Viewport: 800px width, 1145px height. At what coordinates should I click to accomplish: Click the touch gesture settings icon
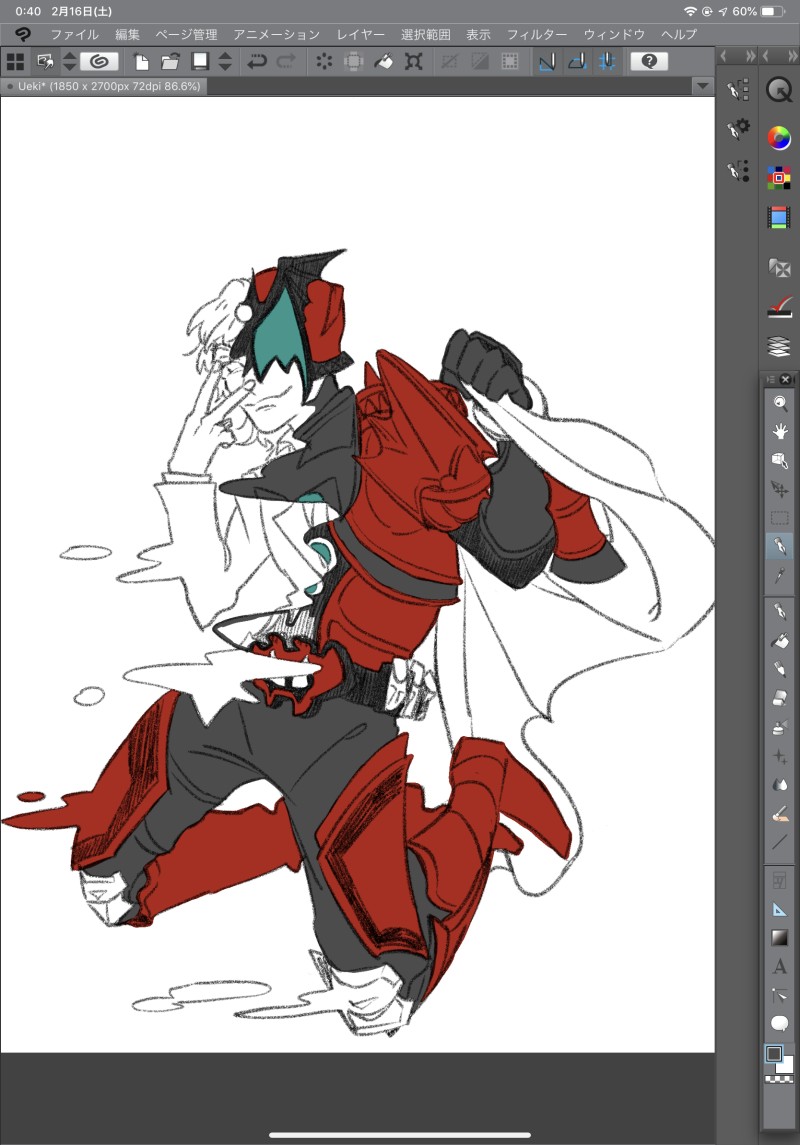tap(45, 61)
